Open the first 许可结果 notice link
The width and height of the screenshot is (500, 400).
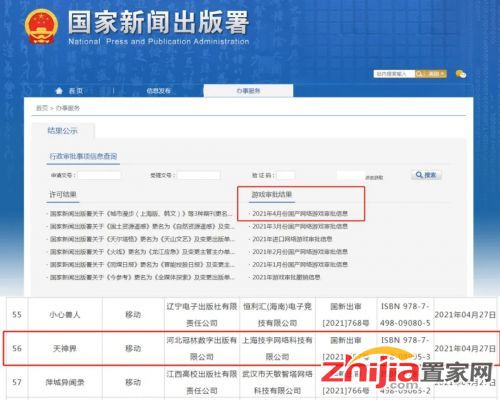click(x=141, y=214)
